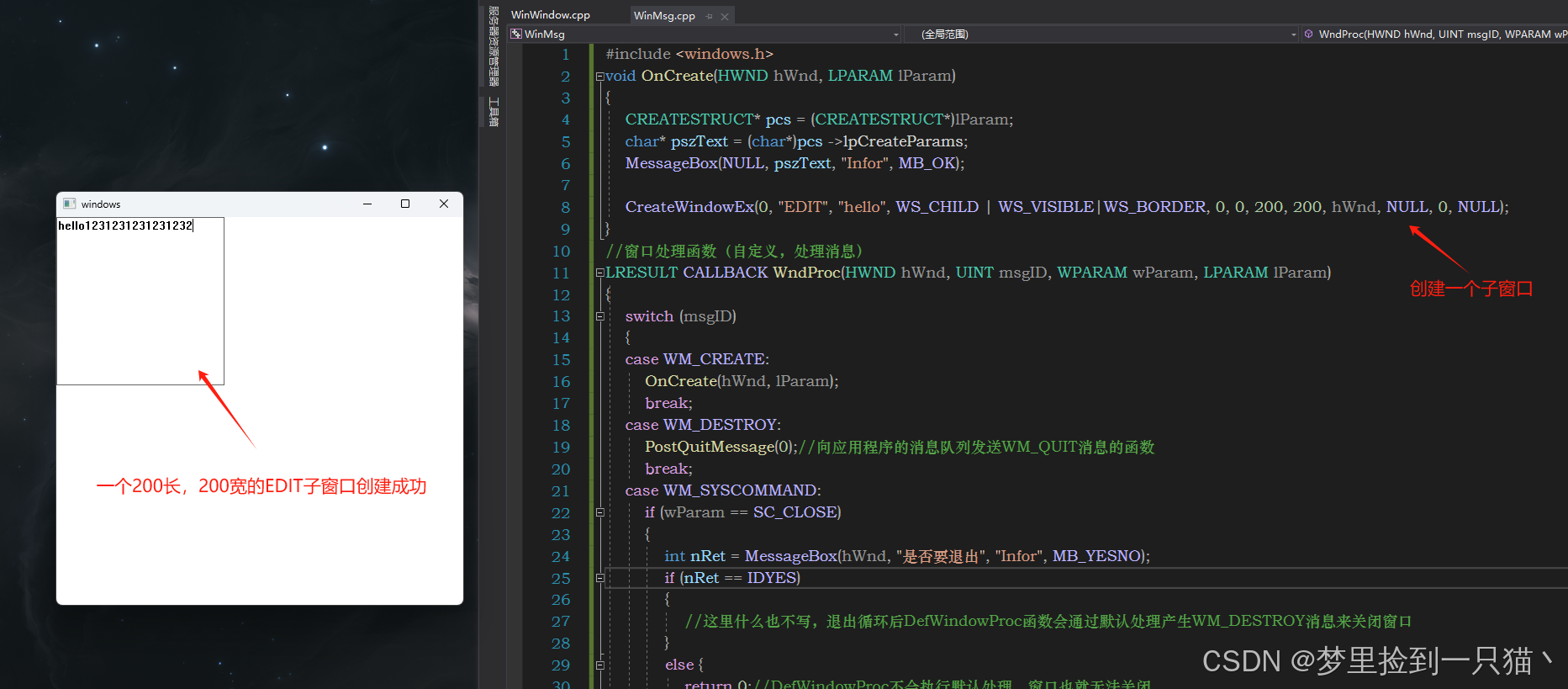Click 'switch (msgID)' on line 13
Image resolution: width=1568 pixels, height=689 pixels.
tap(680, 316)
